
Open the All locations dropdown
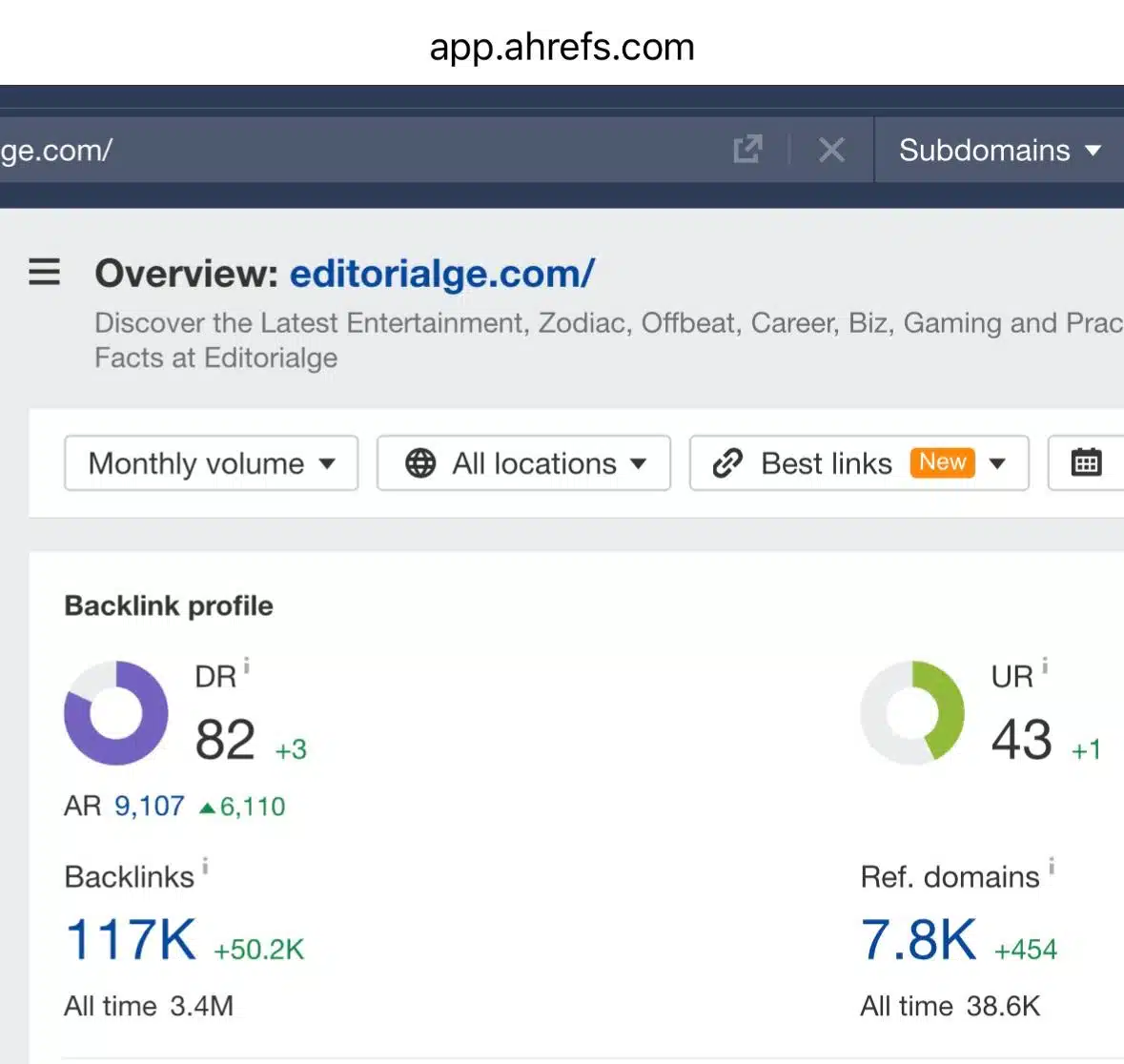tap(522, 463)
